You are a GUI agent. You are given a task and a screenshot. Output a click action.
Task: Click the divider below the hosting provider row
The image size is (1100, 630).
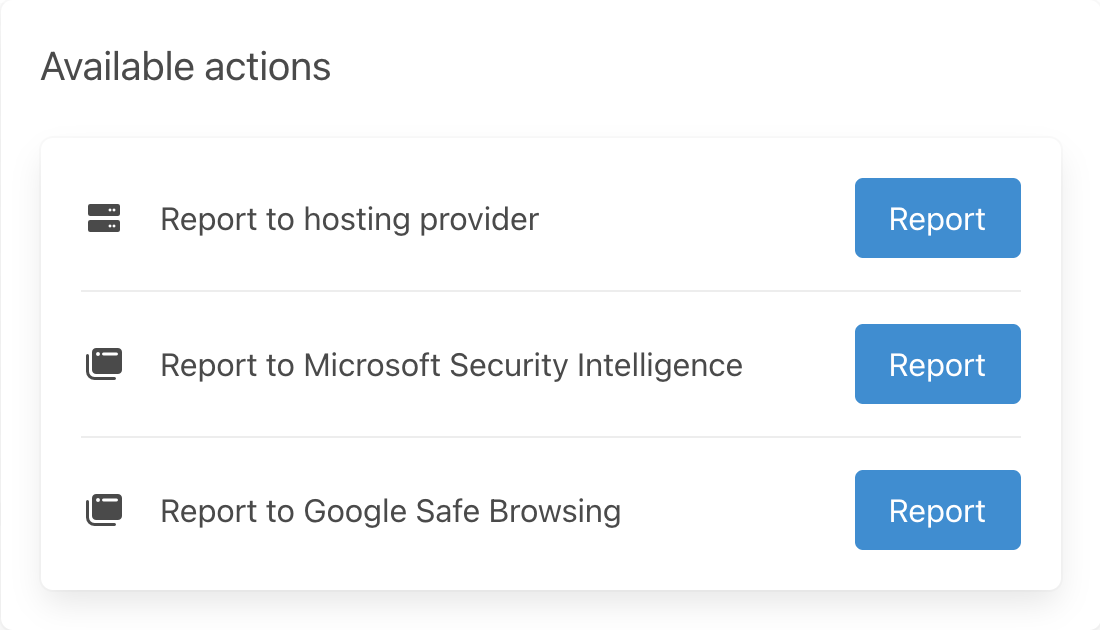pyautogui.click(x=550, y=291)
